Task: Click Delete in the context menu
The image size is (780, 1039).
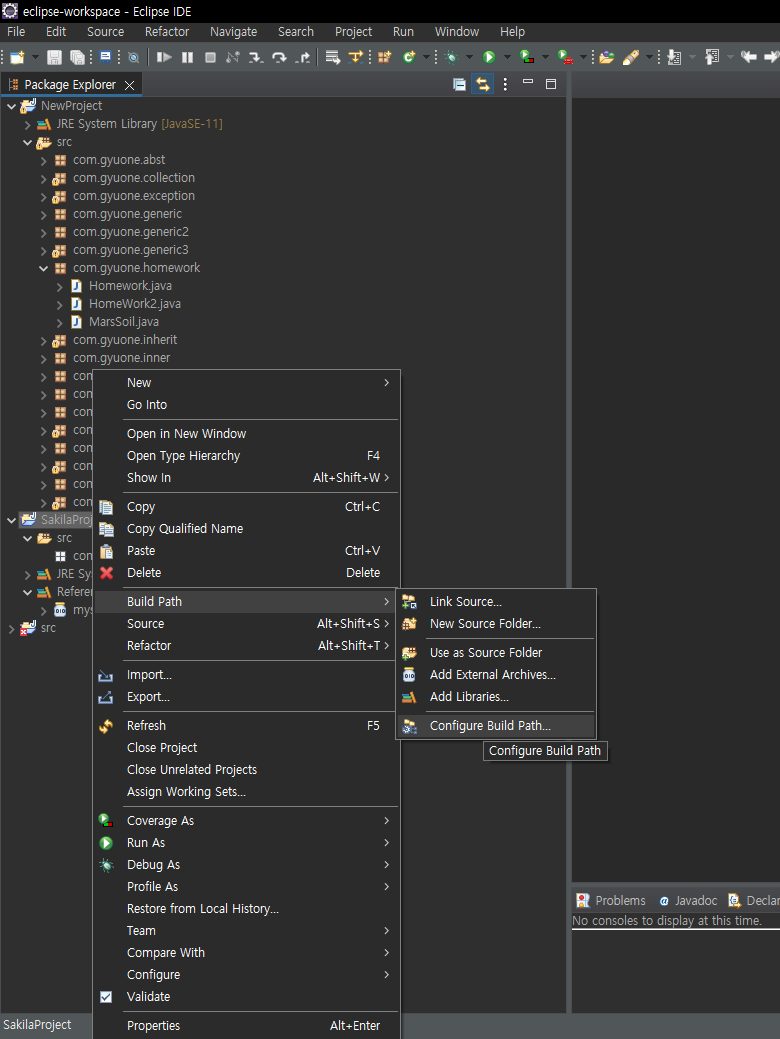Action: pyautogui.click(x=247, y=573)
